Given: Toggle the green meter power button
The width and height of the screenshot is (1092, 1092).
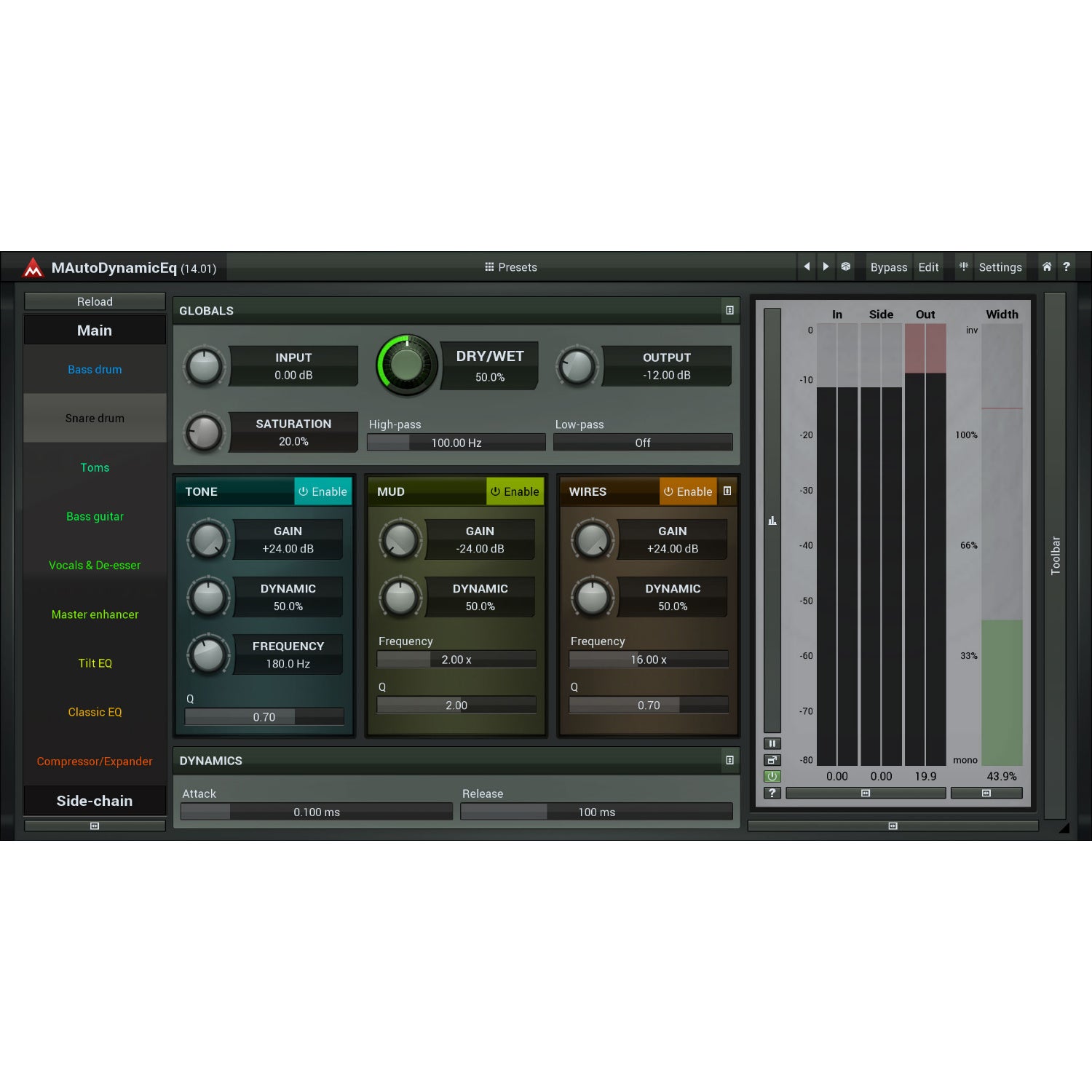Looking at the screenshot, I should coord(772,777).
